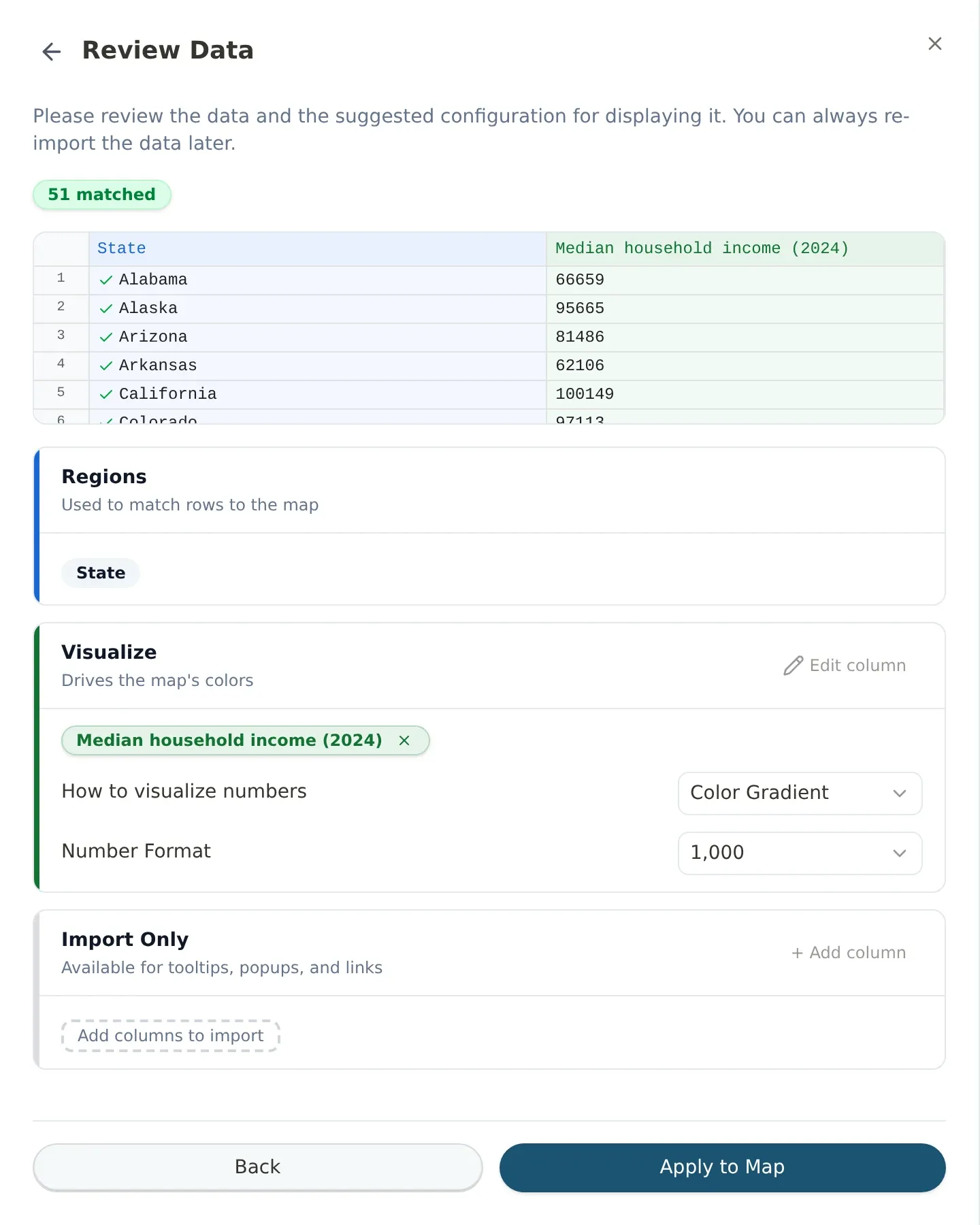This screenshot has width=980, height=1225.
Task: Click the pencil icon for Edit column
Action: [794, 666]
